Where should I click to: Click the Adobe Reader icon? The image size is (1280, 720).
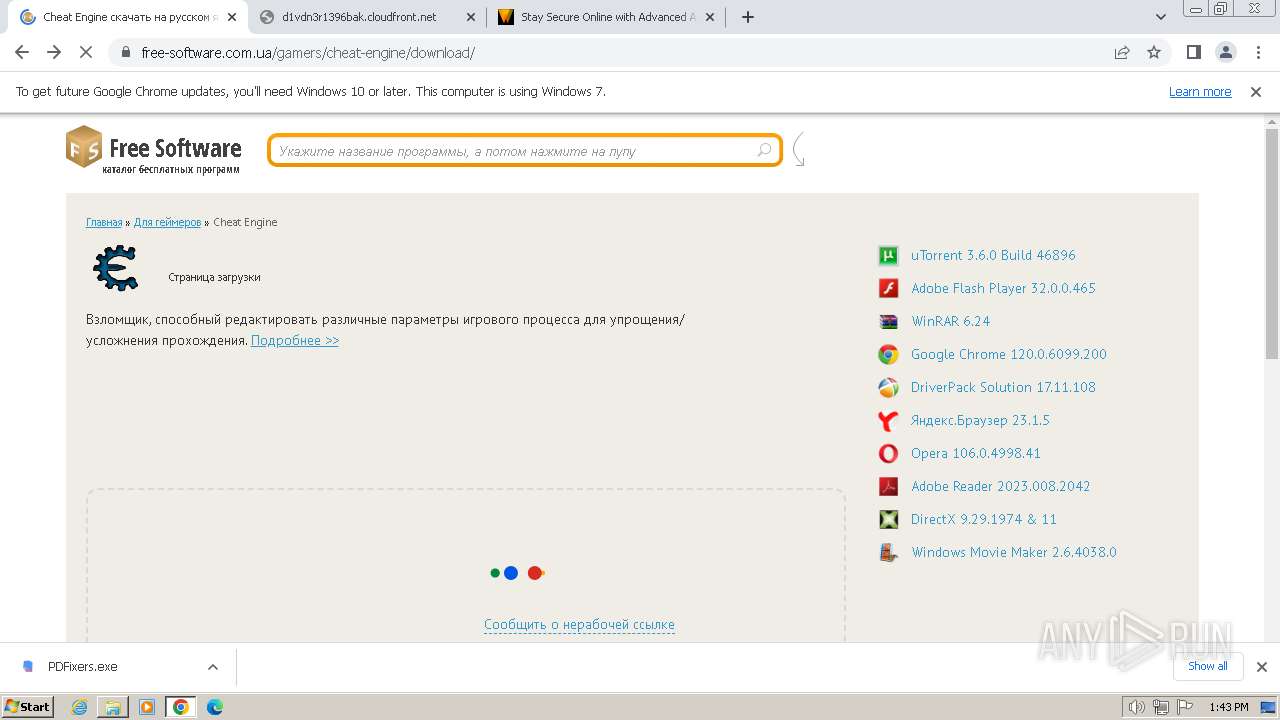click(x=888, y=486)
